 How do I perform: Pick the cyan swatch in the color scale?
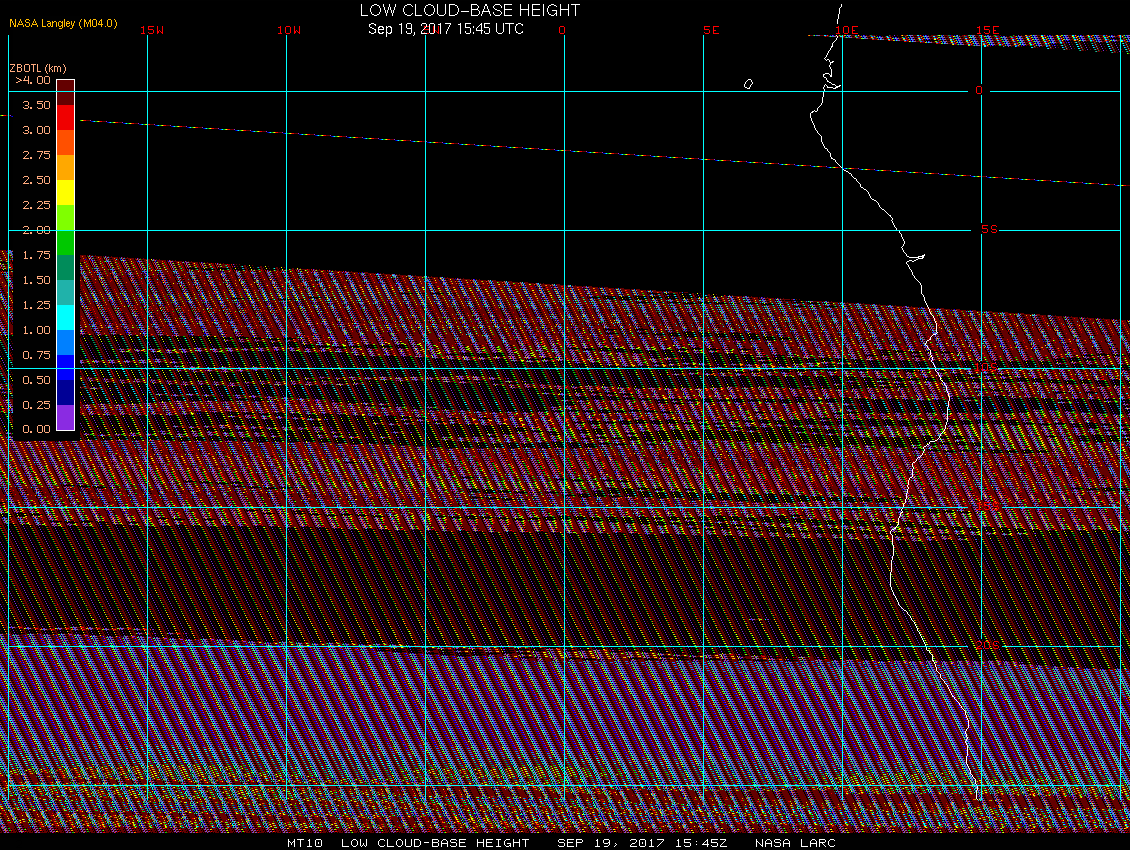click(x=65, y=317)
